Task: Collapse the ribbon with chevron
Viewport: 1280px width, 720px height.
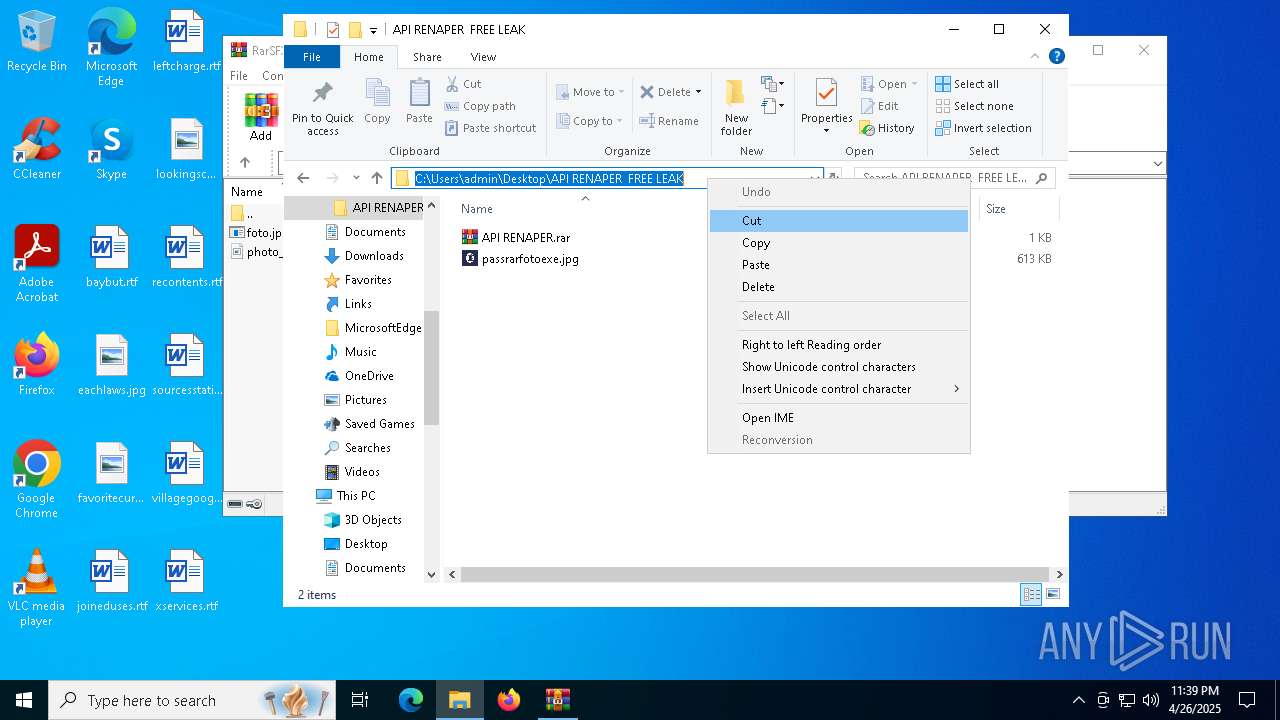Action: point(1034,57)
